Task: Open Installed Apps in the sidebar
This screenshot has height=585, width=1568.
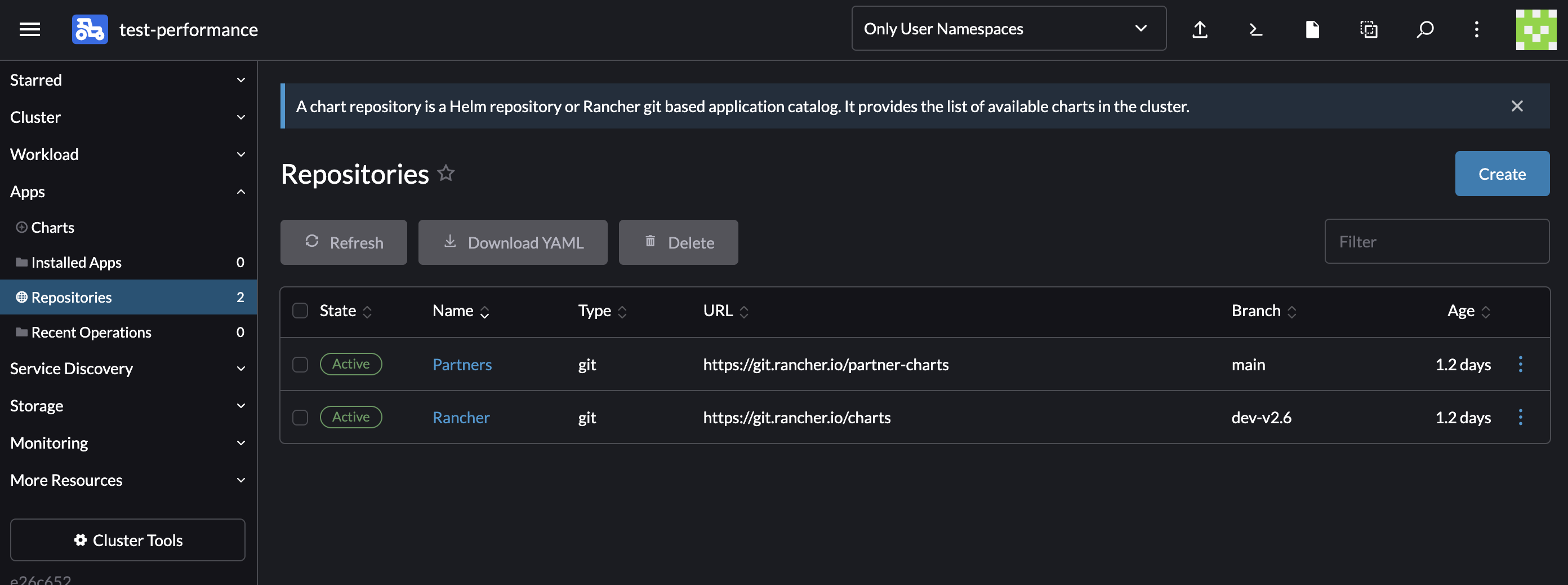Action: coord(76,262)
